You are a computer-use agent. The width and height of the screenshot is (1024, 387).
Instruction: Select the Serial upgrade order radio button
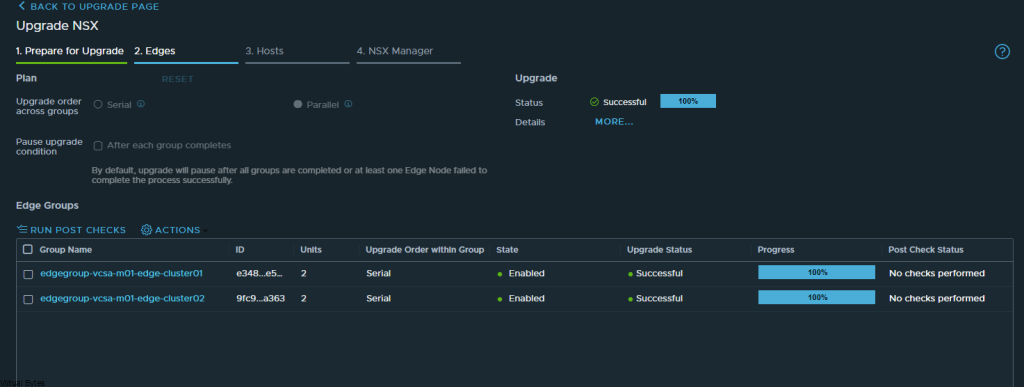point(98,104)
